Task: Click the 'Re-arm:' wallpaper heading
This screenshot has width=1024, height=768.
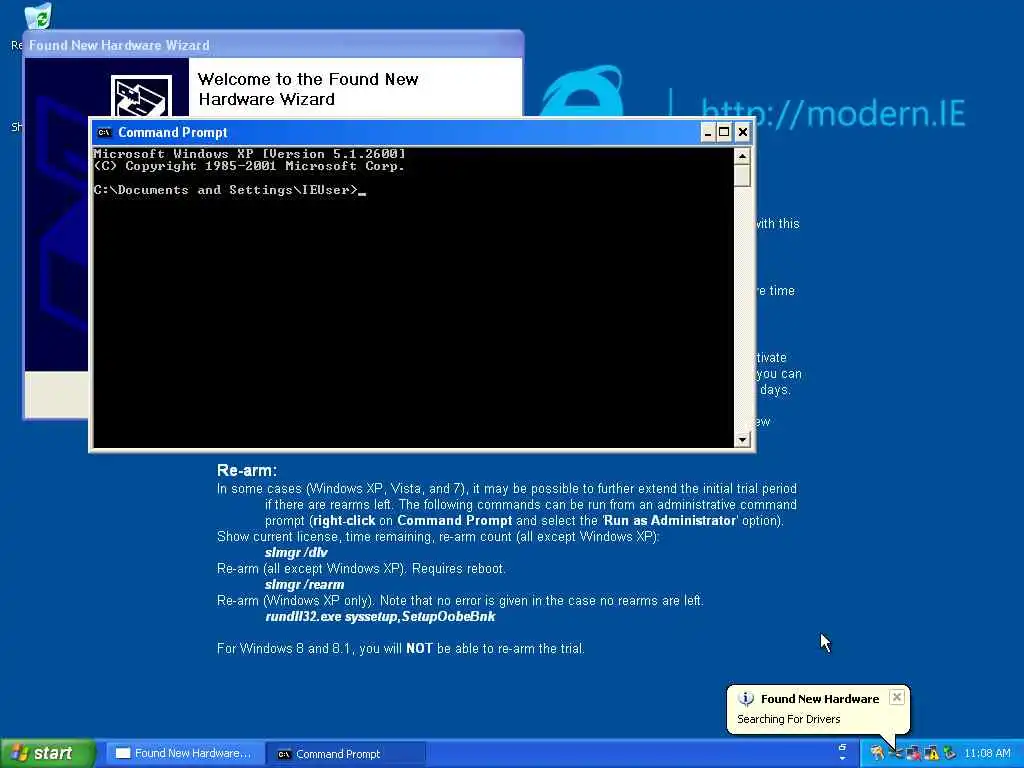Action: click(x=247, y=470)
